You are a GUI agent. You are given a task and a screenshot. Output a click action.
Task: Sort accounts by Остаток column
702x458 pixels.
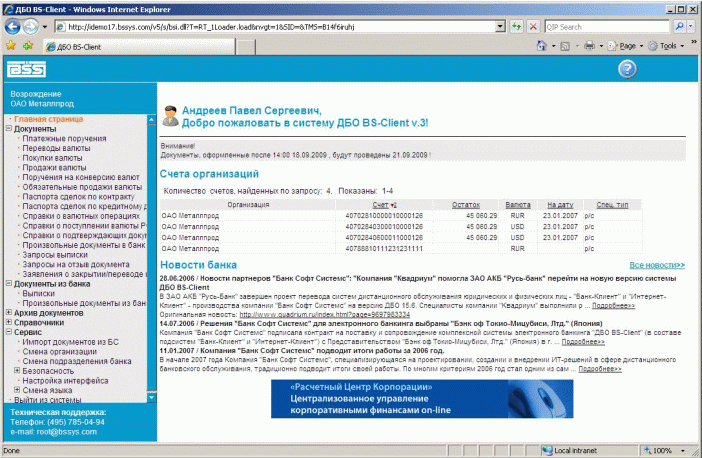(x=466, y=205)
